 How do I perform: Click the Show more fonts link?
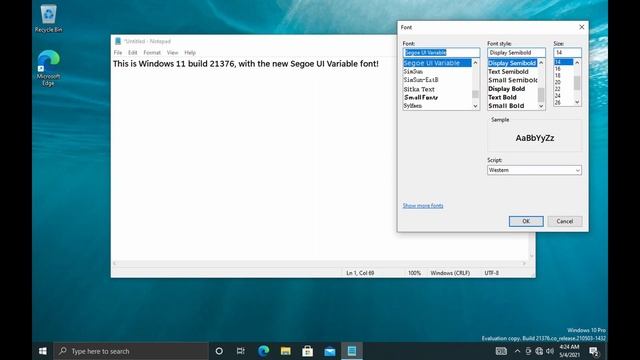(x=423, y=205)
